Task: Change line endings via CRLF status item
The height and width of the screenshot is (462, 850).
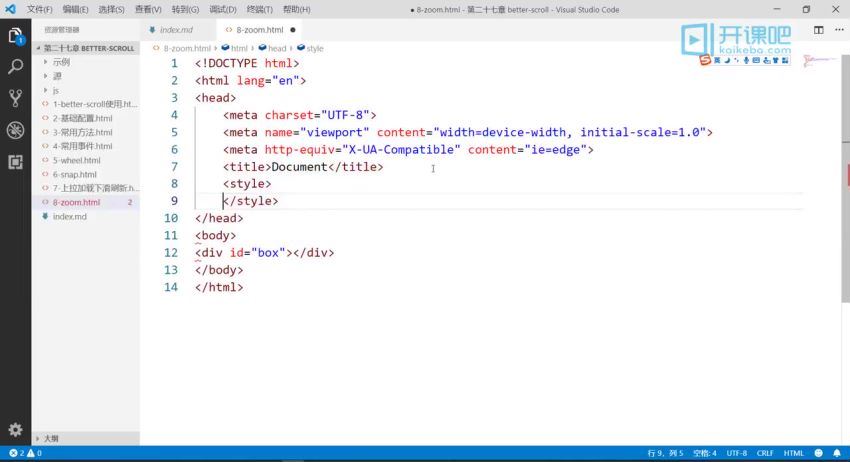Action: (765, 453)
